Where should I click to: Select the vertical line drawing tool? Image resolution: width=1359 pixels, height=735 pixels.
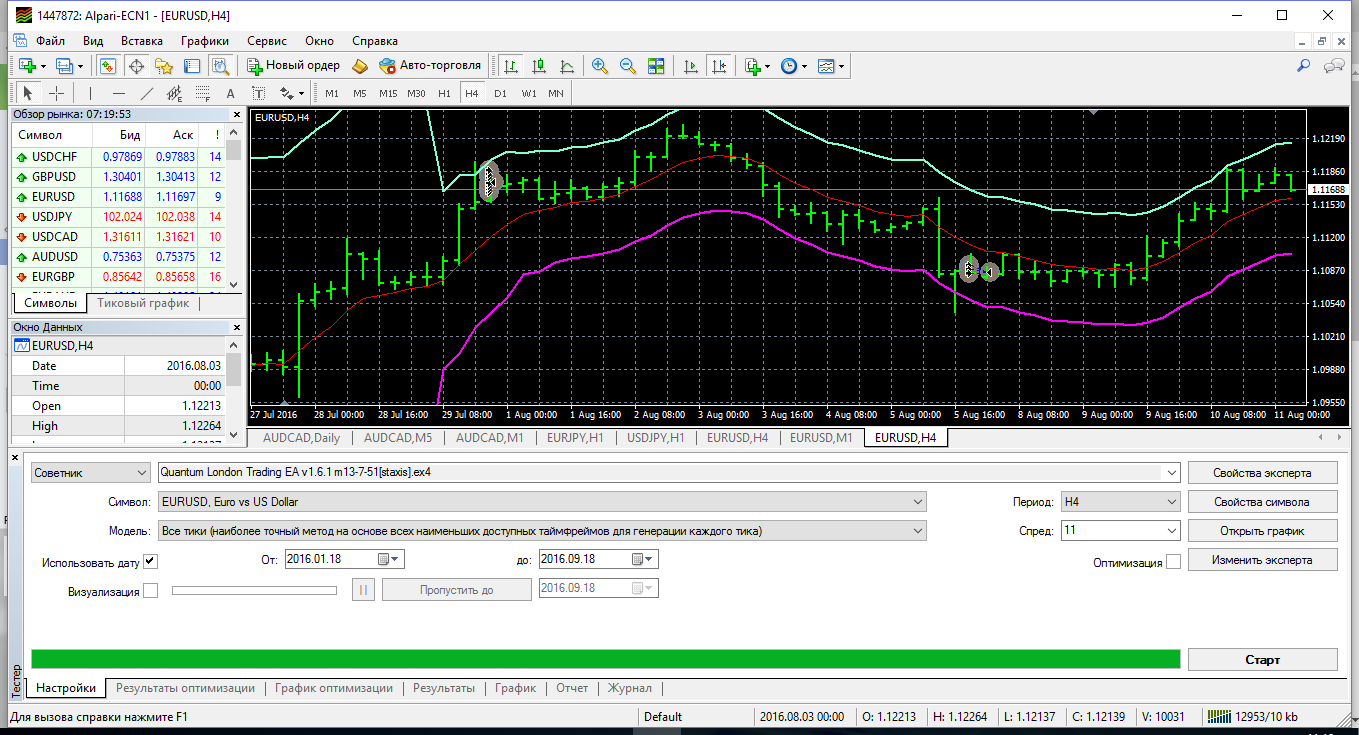pos(91,93)
